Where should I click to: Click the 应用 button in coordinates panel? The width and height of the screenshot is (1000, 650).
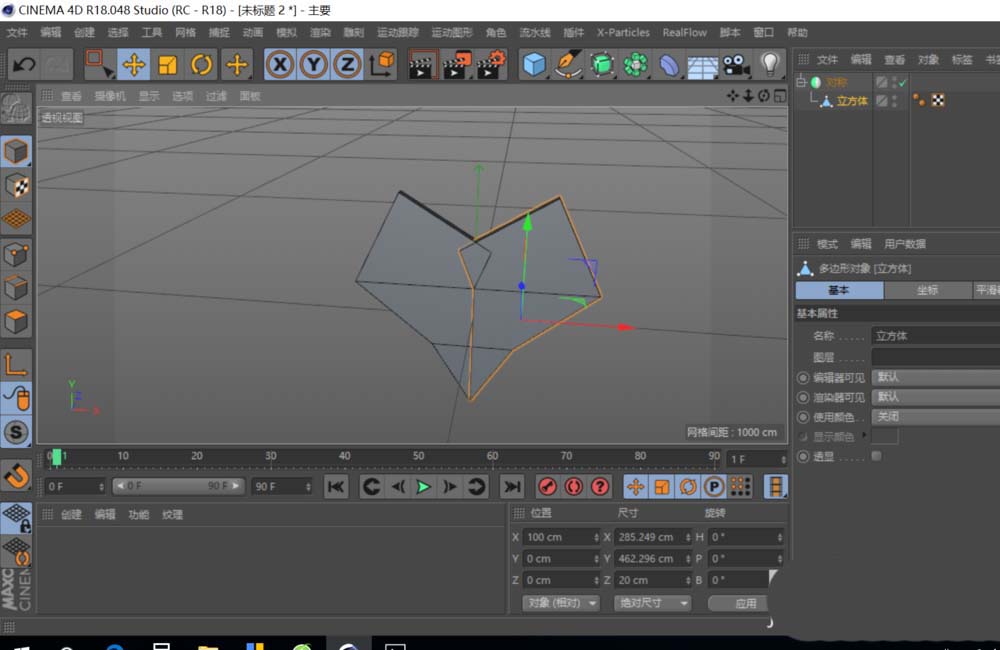coord(739,603)
